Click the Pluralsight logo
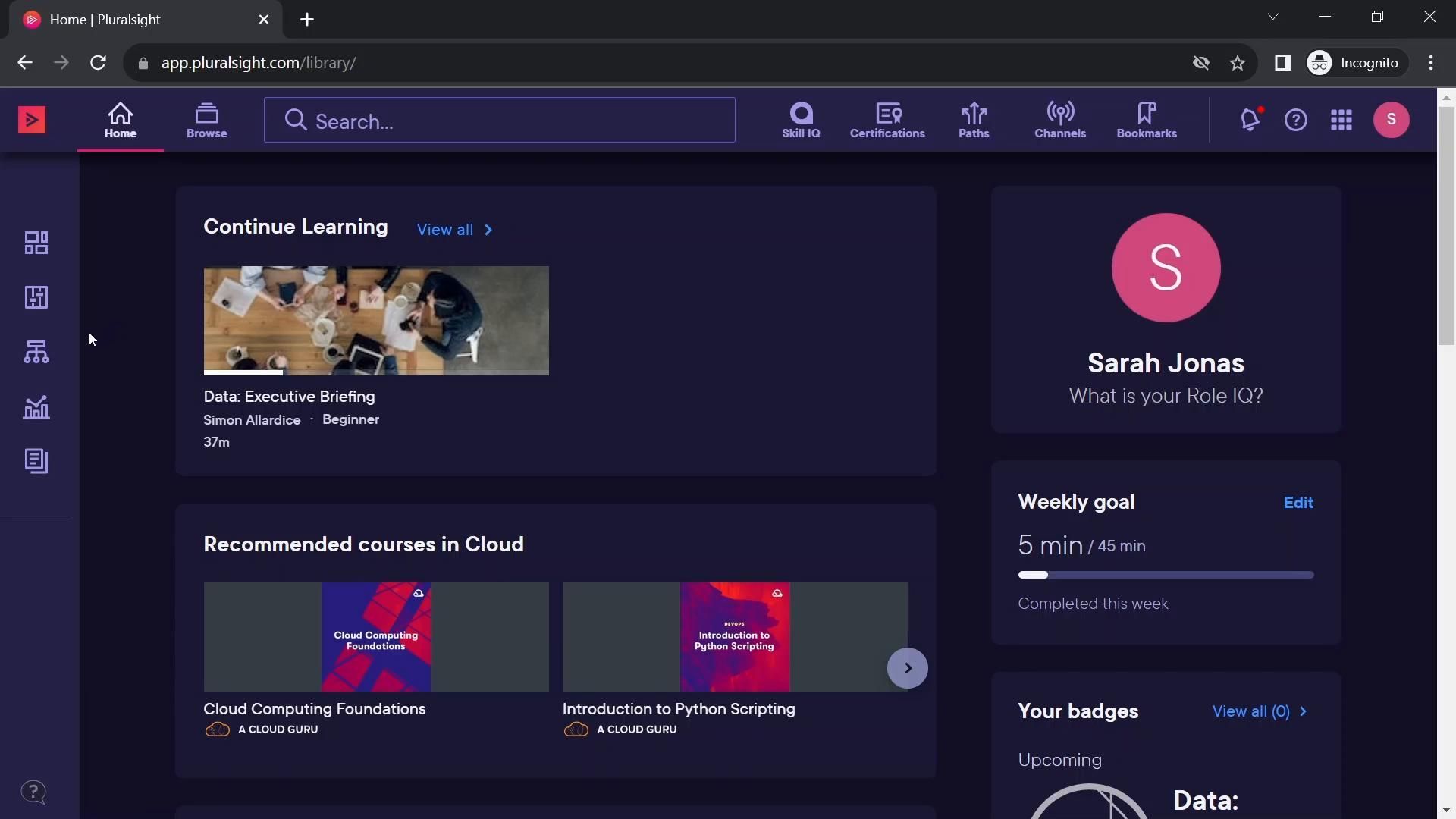Screen dimensions: 1456x819 click(32, 120)
